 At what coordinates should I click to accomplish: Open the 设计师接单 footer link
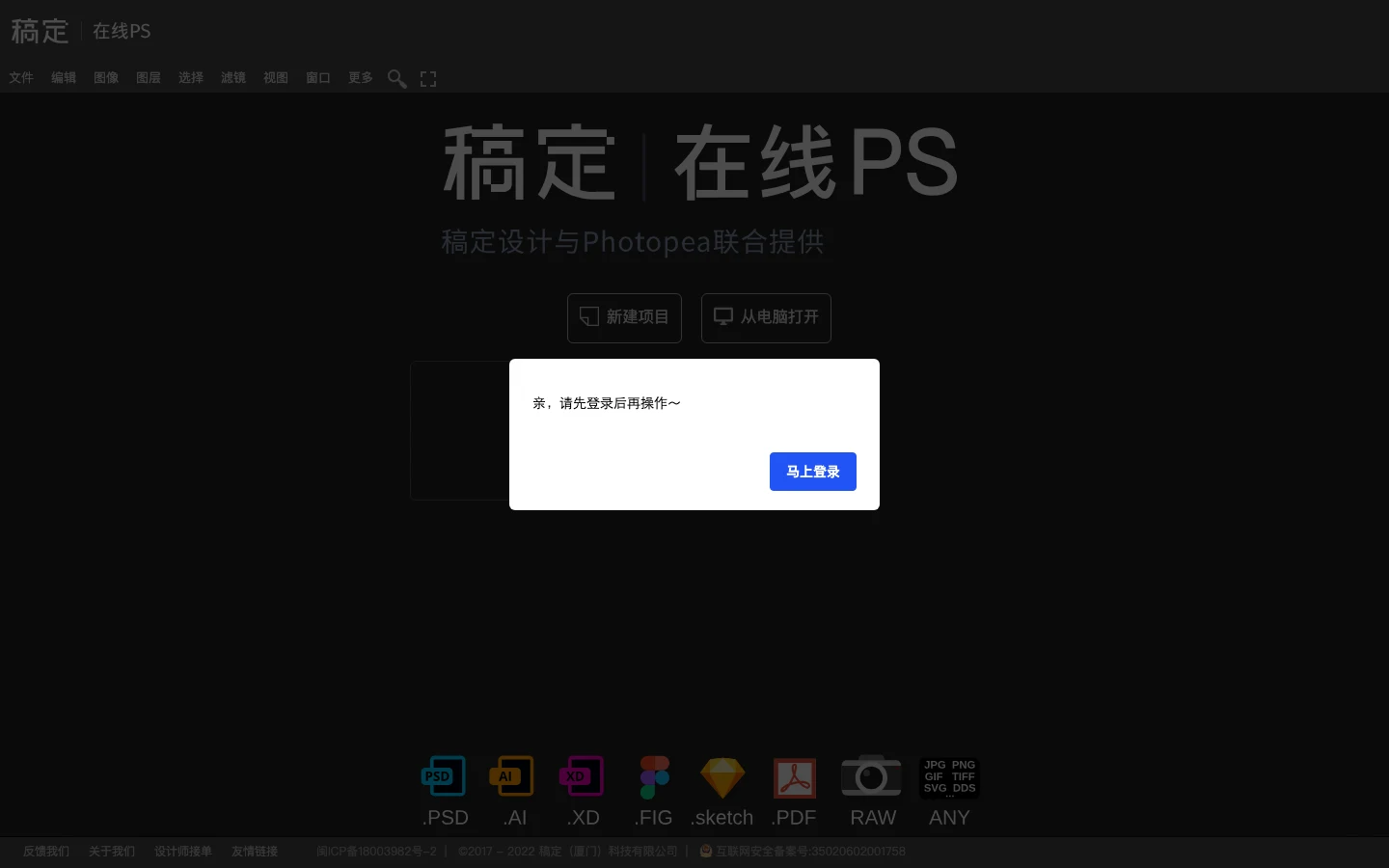click(183, 852)
